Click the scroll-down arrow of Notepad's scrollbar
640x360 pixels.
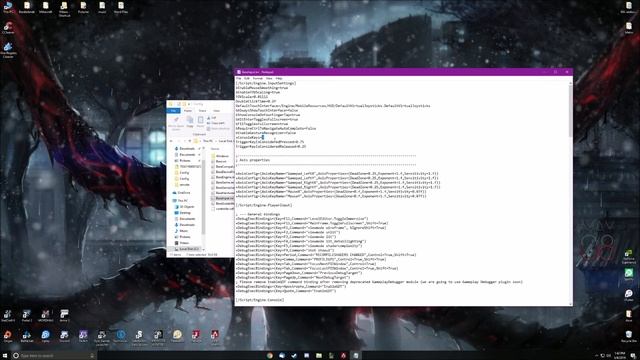pyautogui.click(x=570, y=304)
